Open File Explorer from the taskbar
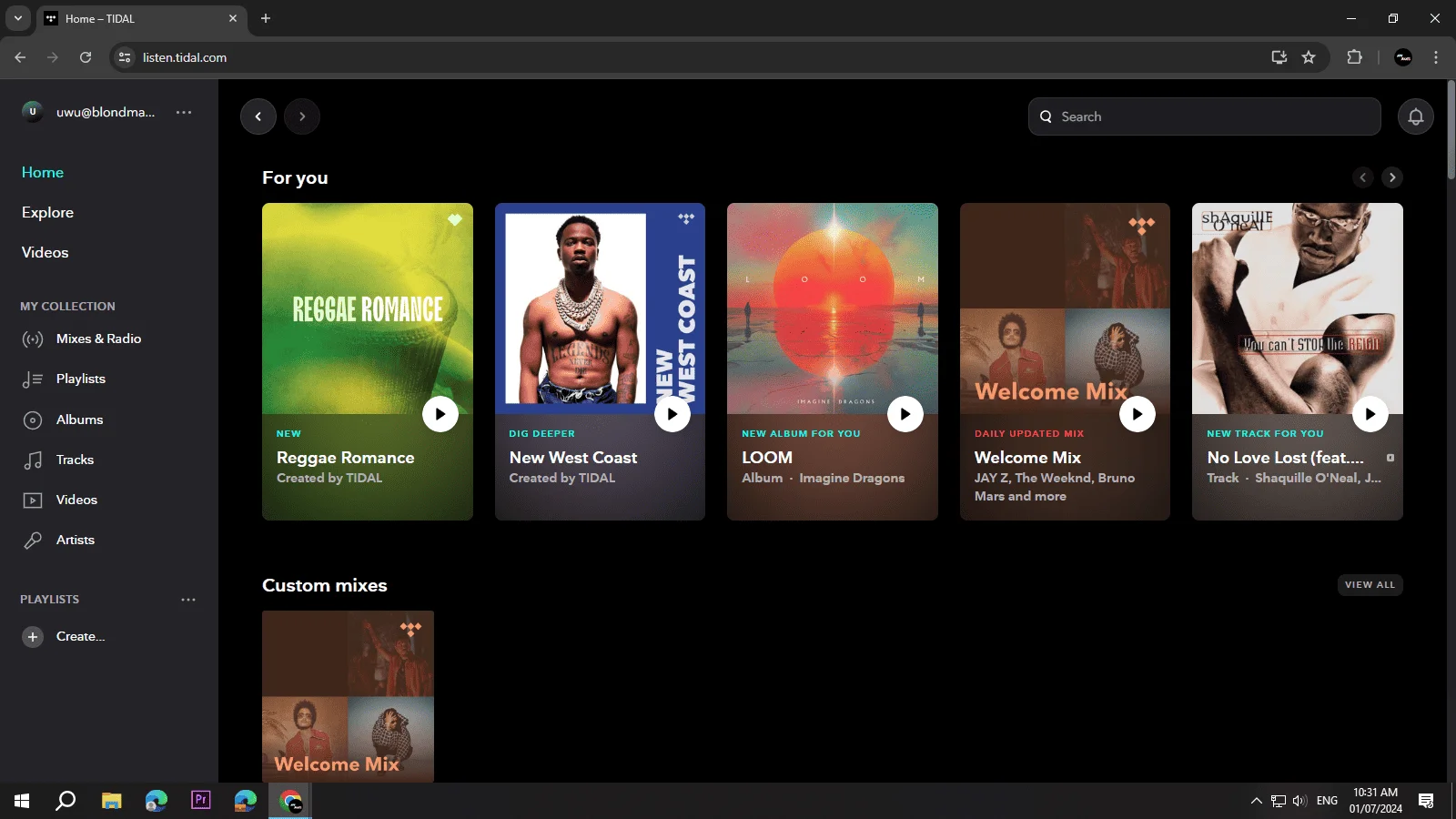The height and width of the screenshot is (819, 1456). [x=111, y=801]
